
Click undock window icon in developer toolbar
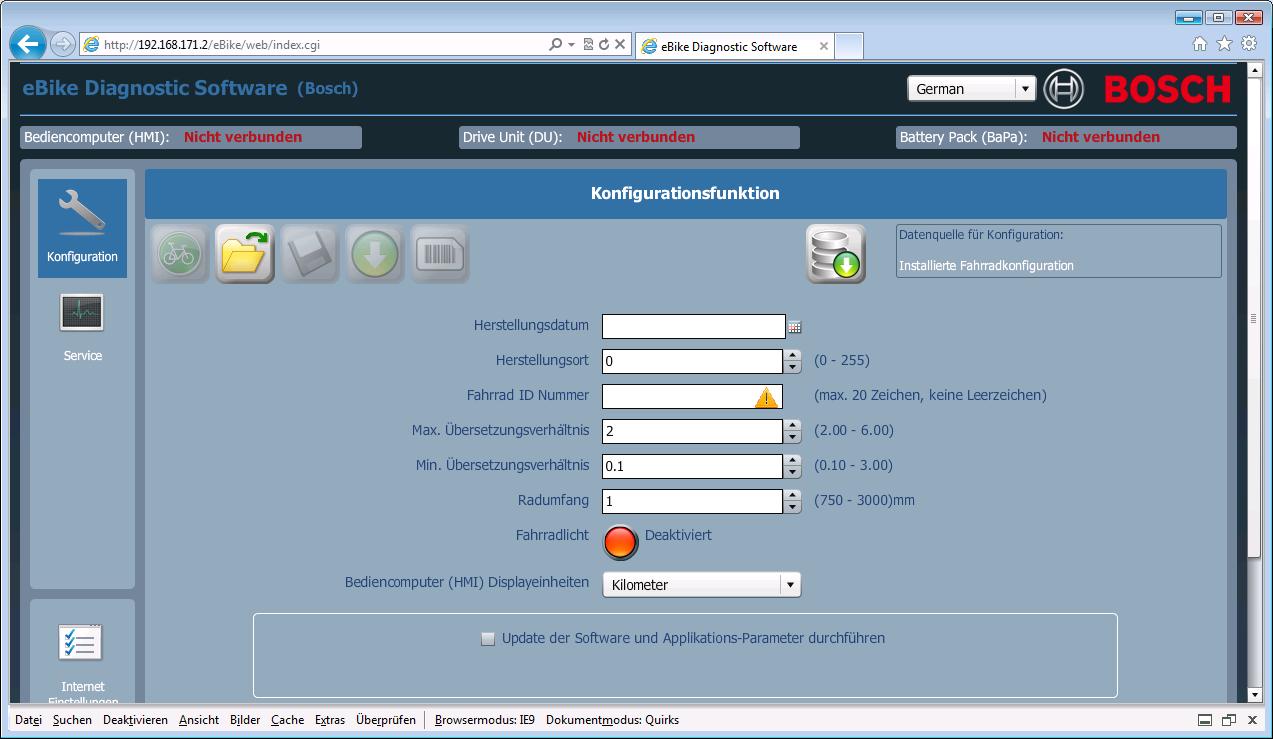click(x=1229, y=720)
